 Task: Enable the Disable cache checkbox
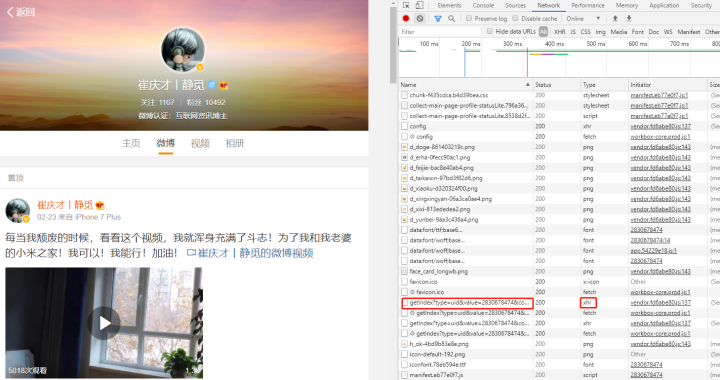515,18
